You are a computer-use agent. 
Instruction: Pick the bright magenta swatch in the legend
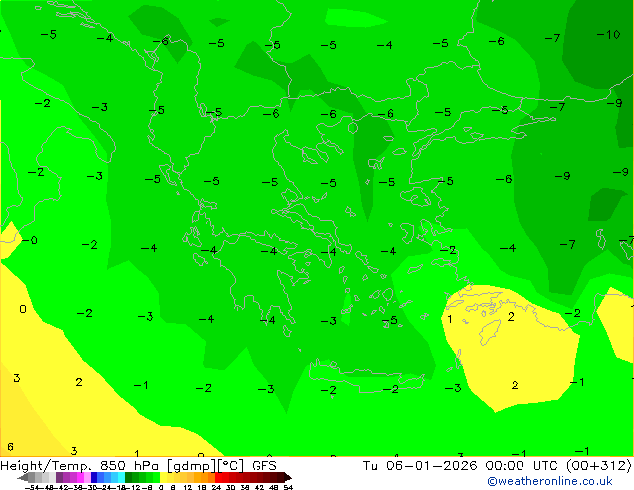[80, 477]
